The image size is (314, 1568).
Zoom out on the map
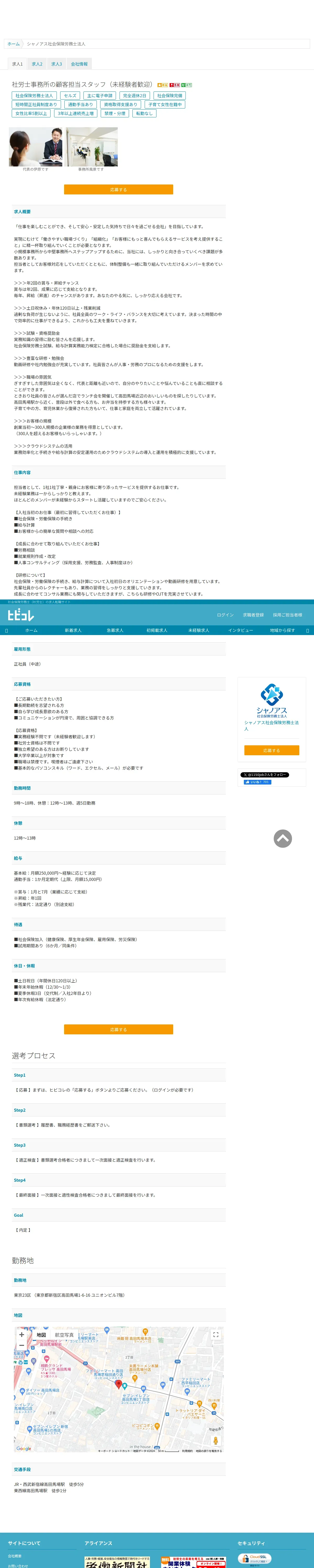(x=21, y=1345)
